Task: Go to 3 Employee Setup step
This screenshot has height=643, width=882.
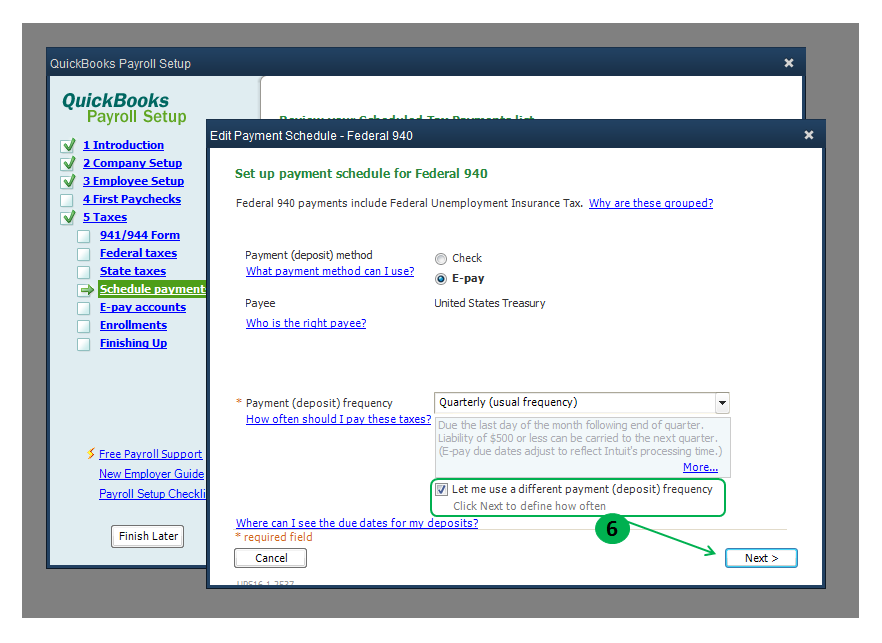Action: (x=133, y=181)
